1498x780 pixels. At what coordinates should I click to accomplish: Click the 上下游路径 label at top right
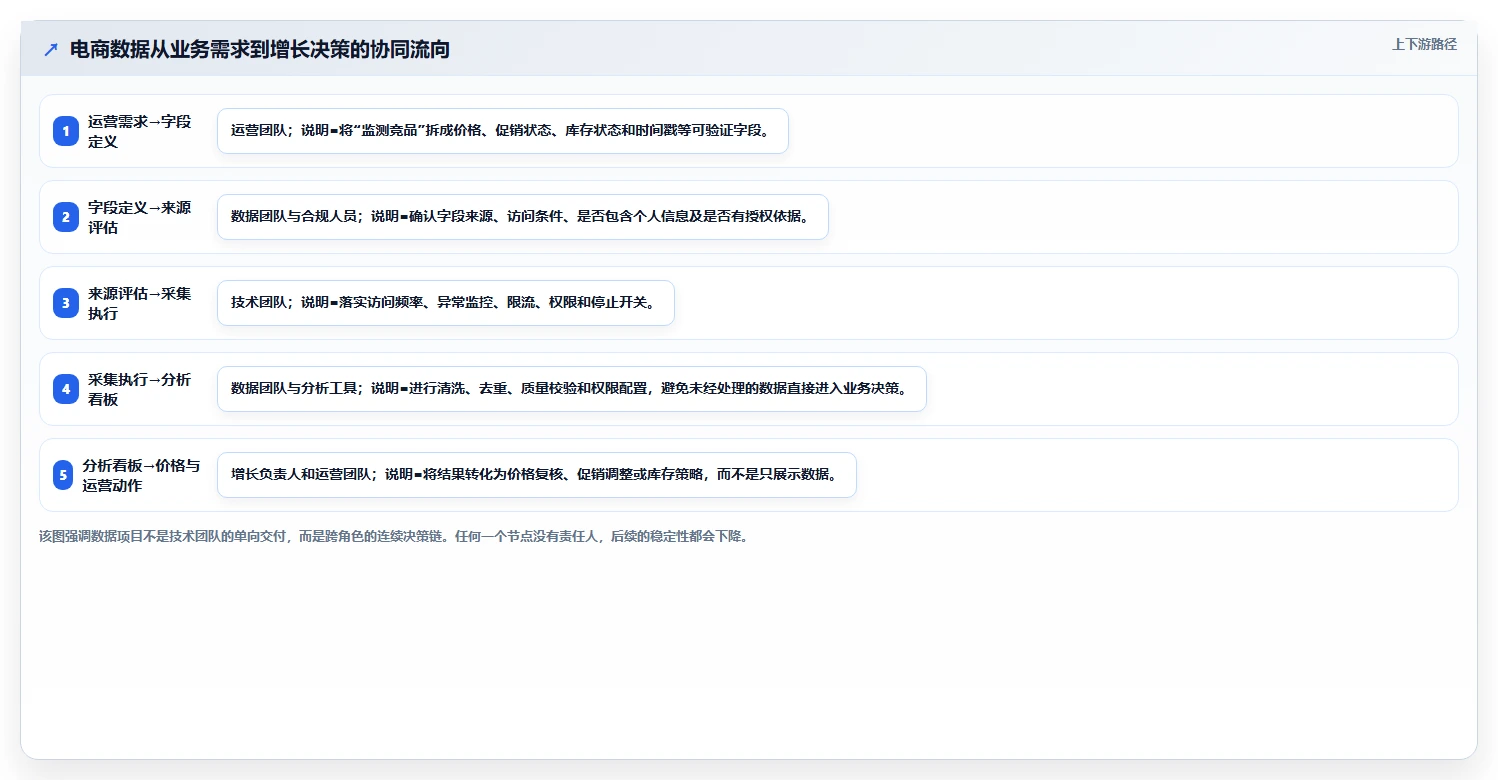(1424, 44)
